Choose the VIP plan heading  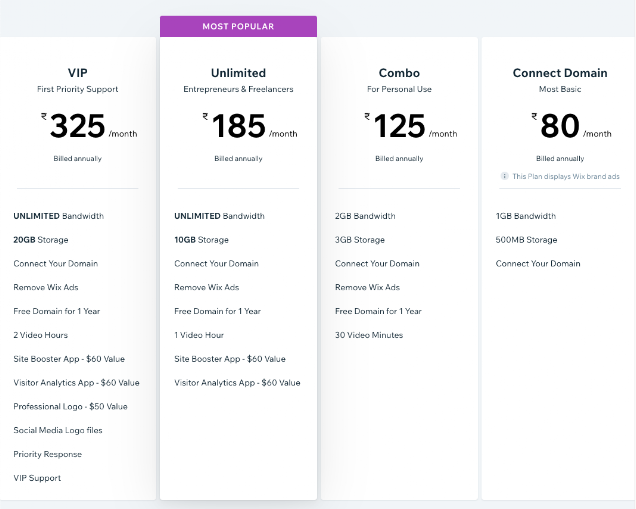click(77, 73)
